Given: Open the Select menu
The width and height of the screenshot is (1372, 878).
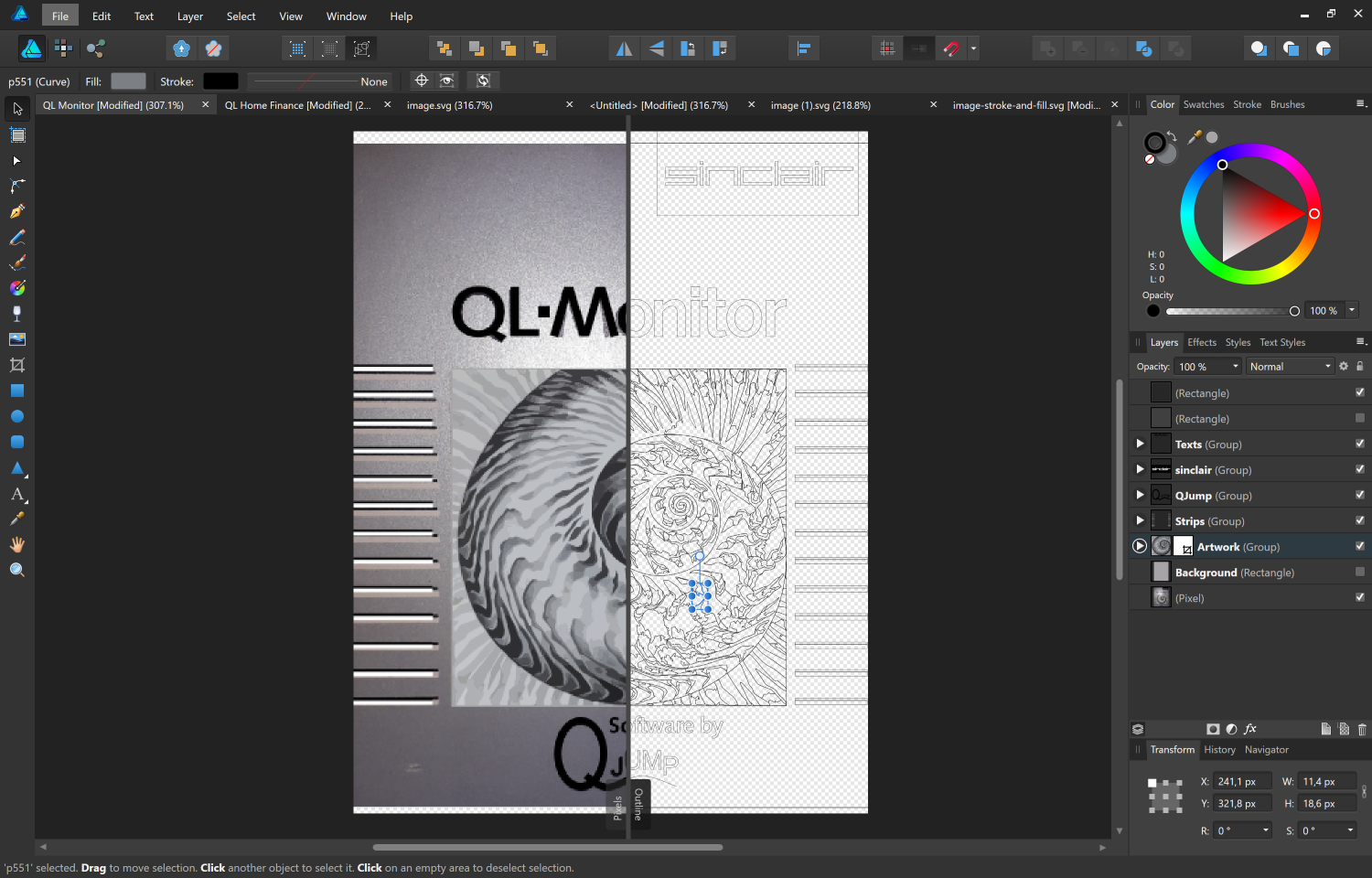Looking at the screenshot, I should [241, 16].
